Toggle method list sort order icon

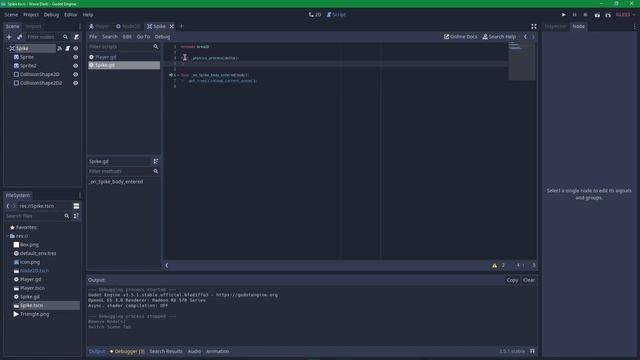156,161
